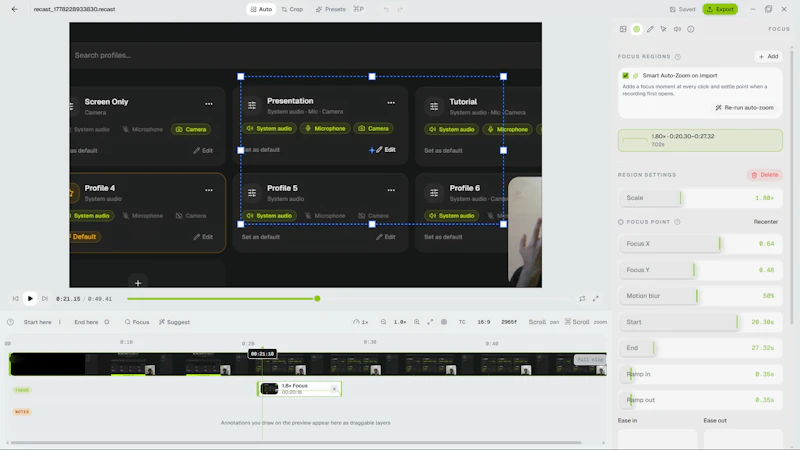Select the 1.8× Focus clip on timeline
This screenshot has height=450, width=800.
click(x=299, y=389)
